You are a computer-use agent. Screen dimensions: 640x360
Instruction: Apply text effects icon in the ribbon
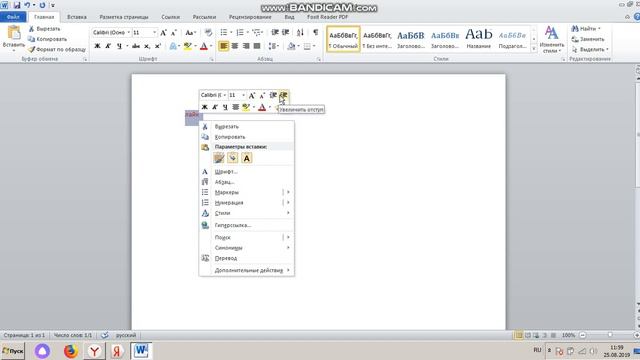click(173, 46)
